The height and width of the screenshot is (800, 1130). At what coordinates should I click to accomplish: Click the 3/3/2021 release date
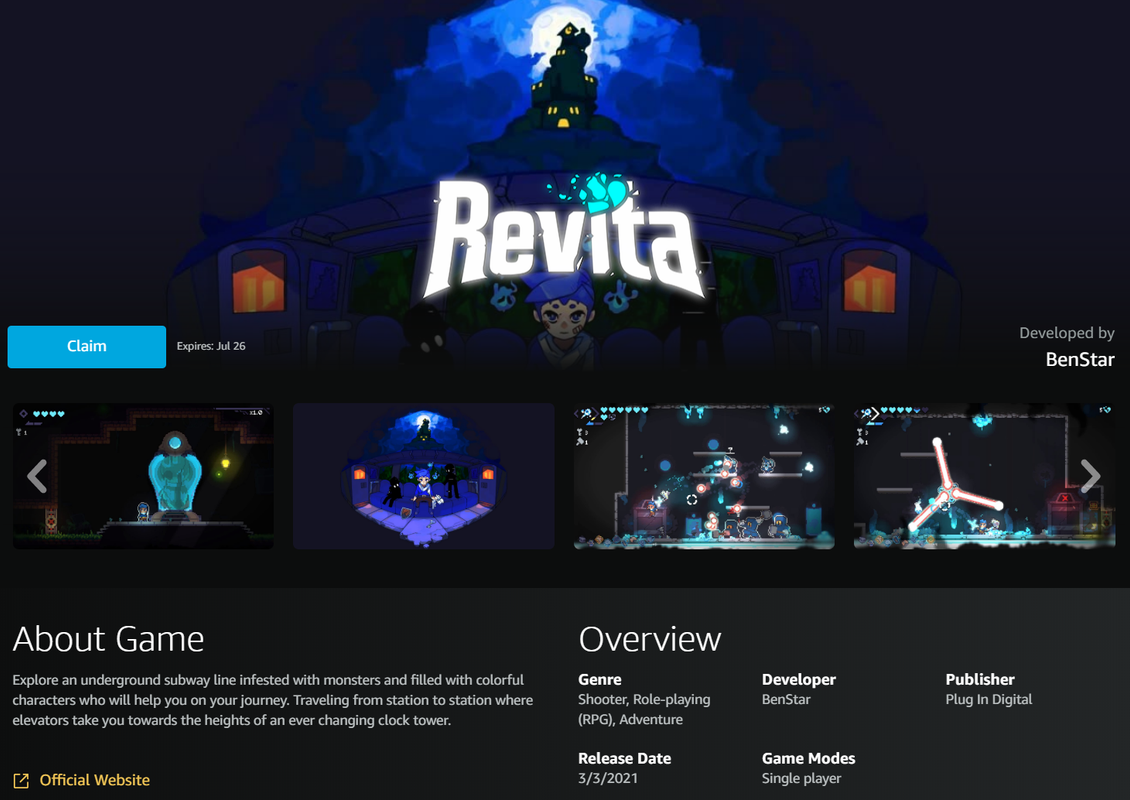[x=608, y=778]
